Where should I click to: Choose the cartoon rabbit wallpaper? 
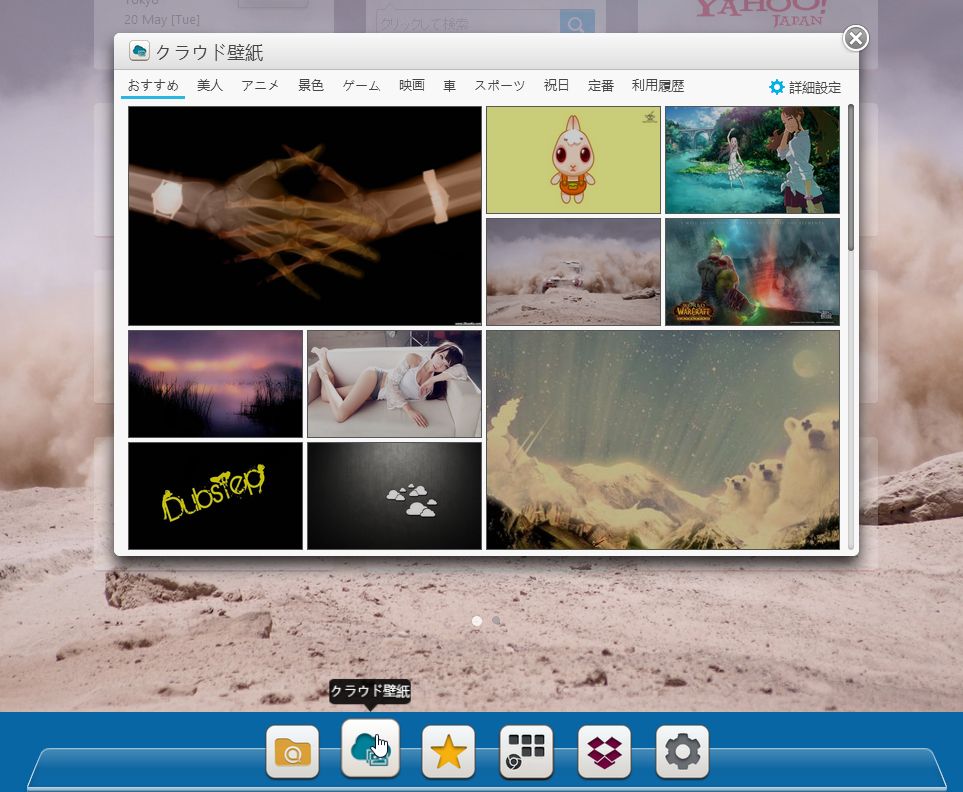point(574,160)
